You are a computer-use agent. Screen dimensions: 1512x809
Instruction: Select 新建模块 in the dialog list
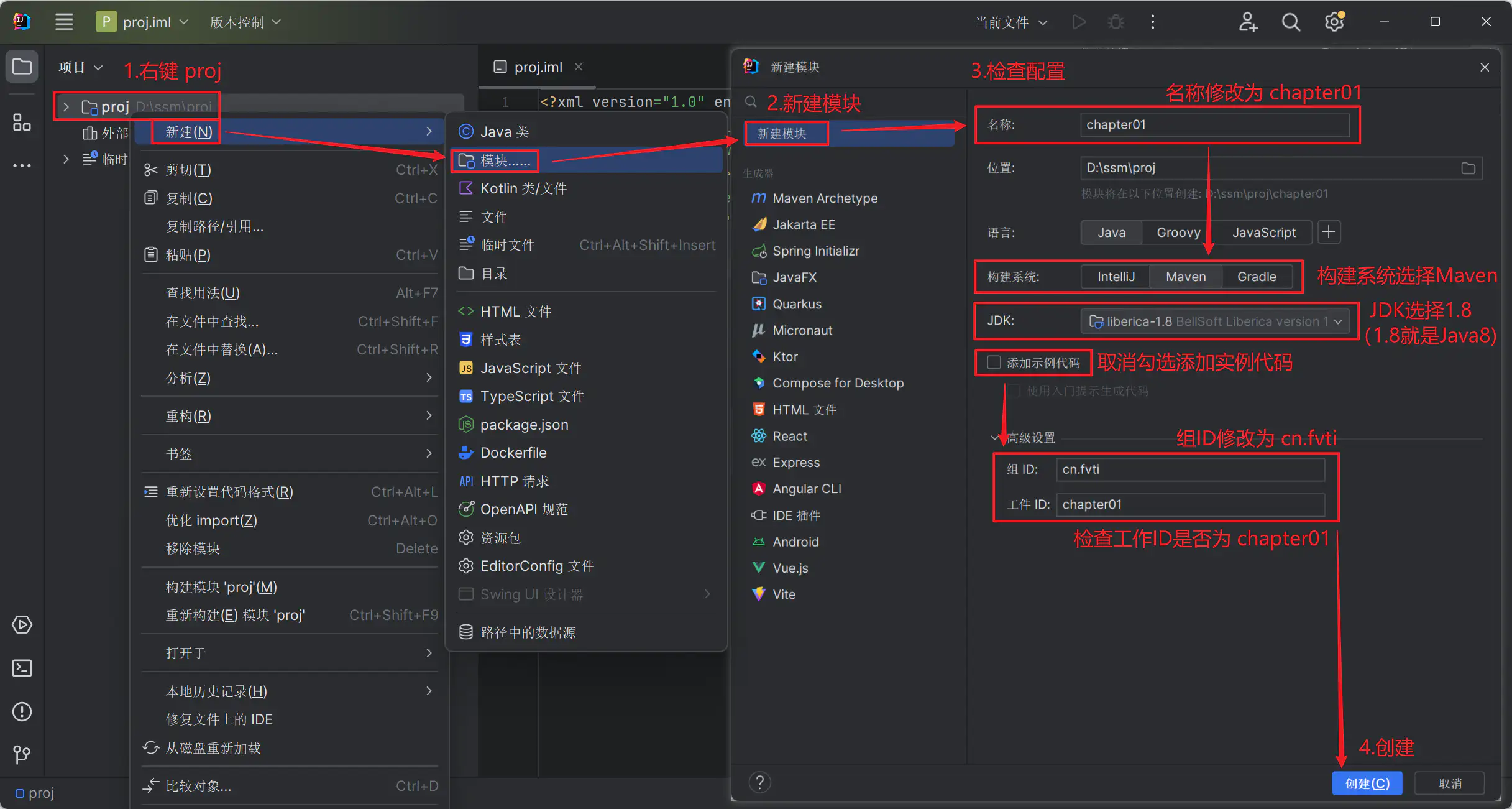849,133
